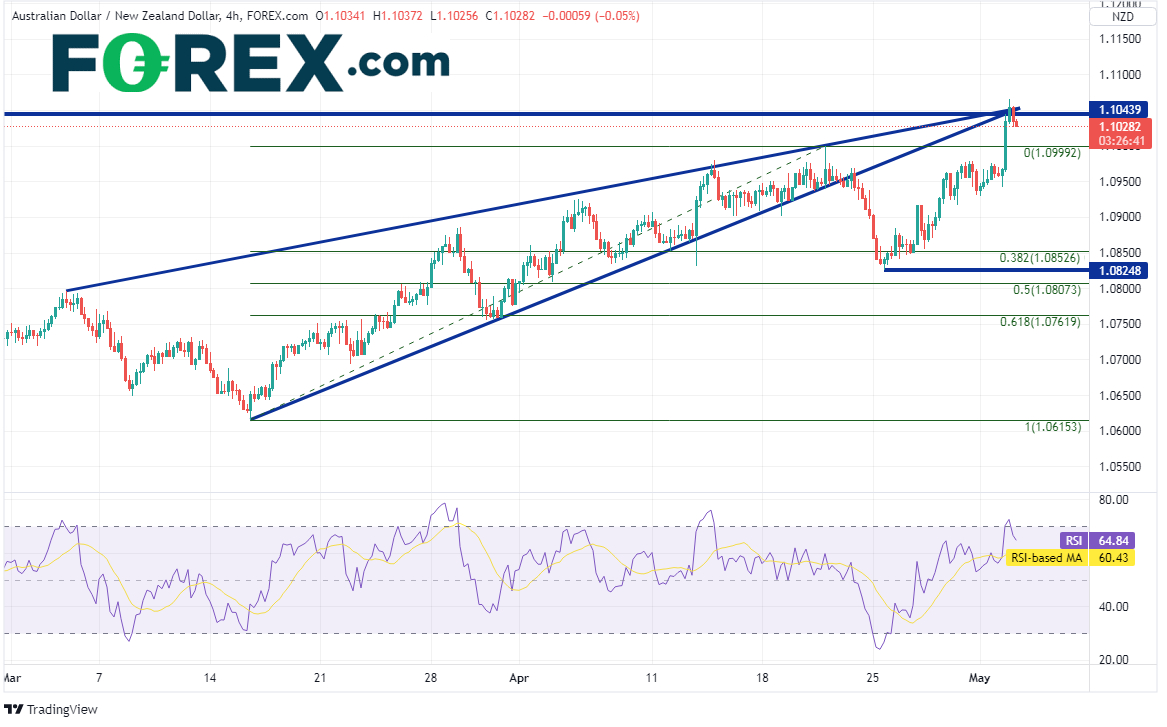Click the 0(1.09992) Fibonacci top label
1167x727 pixels.
pyautogui.click(x=1052, y=153)
